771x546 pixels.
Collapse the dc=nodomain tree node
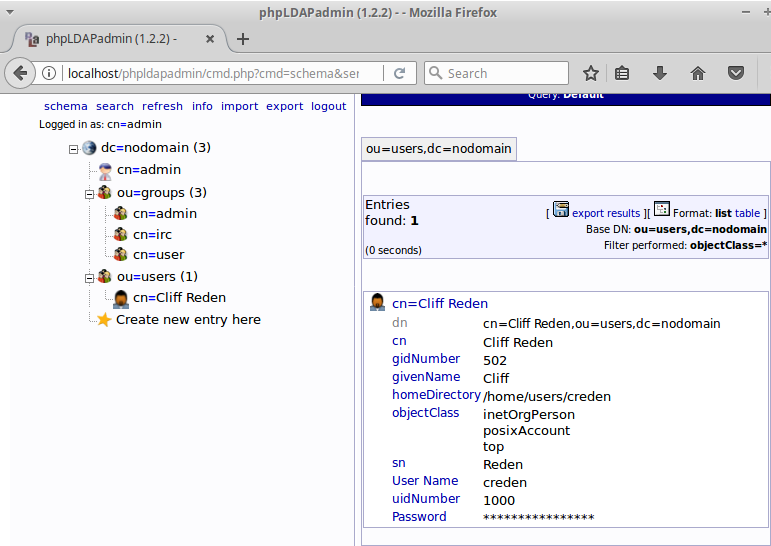73,149
